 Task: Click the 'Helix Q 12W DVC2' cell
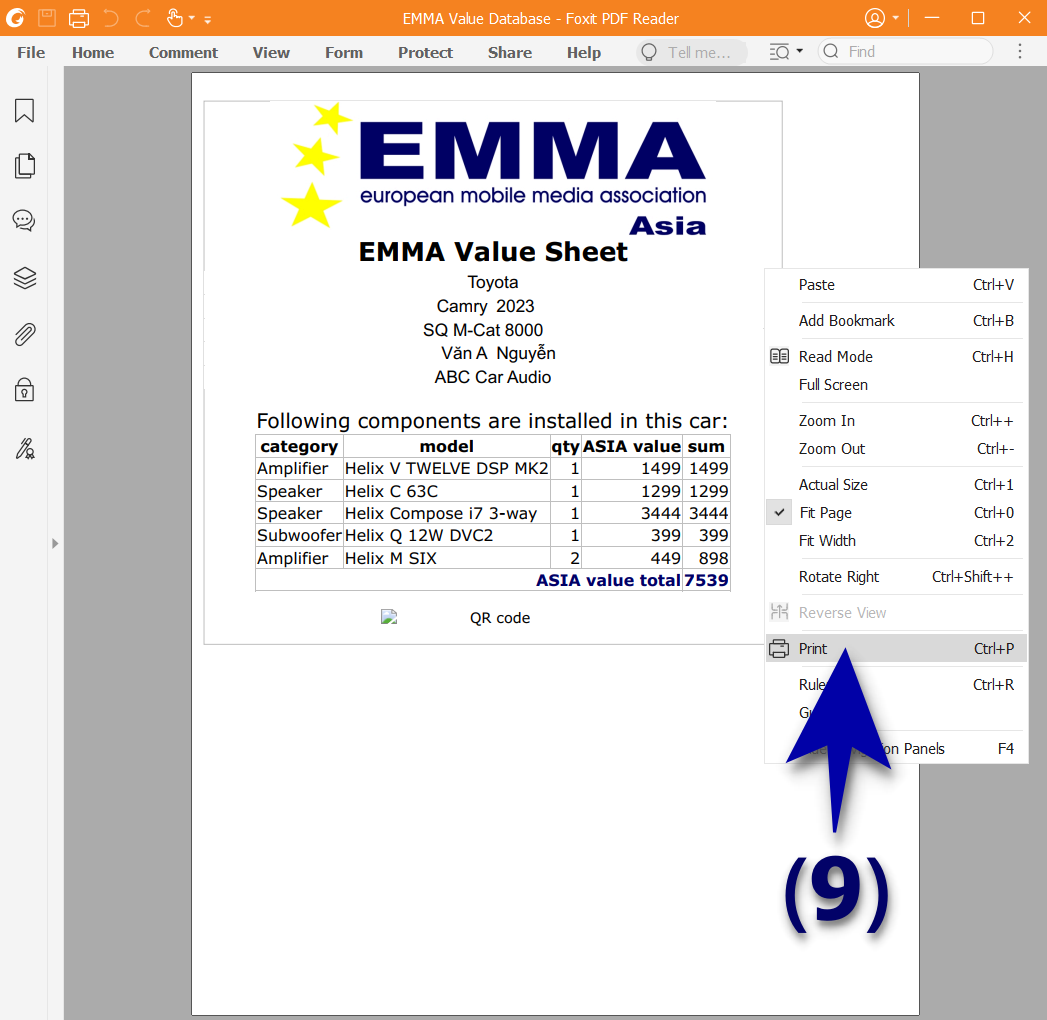447,535
